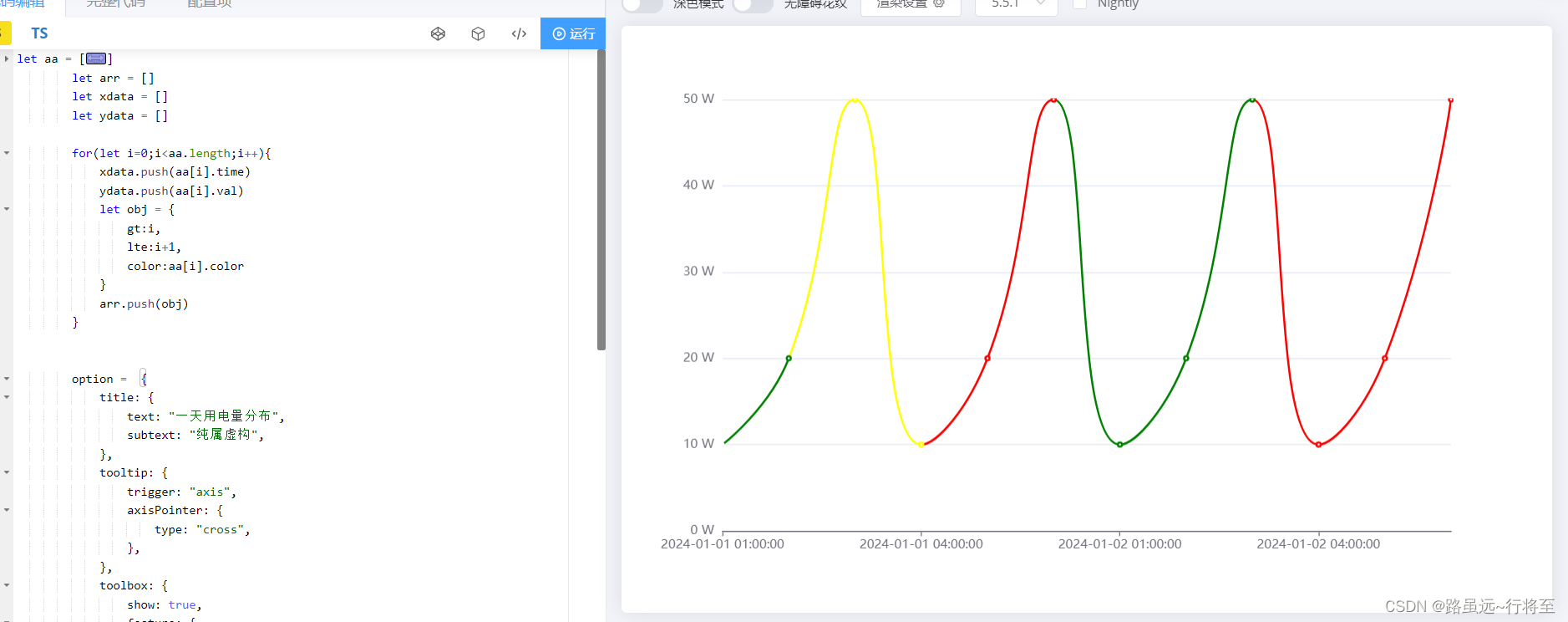Expand the folded 'let aa' array line
Image resolution: width=1568 pixels, height=622 pixels.
click(x=7, y=59)
